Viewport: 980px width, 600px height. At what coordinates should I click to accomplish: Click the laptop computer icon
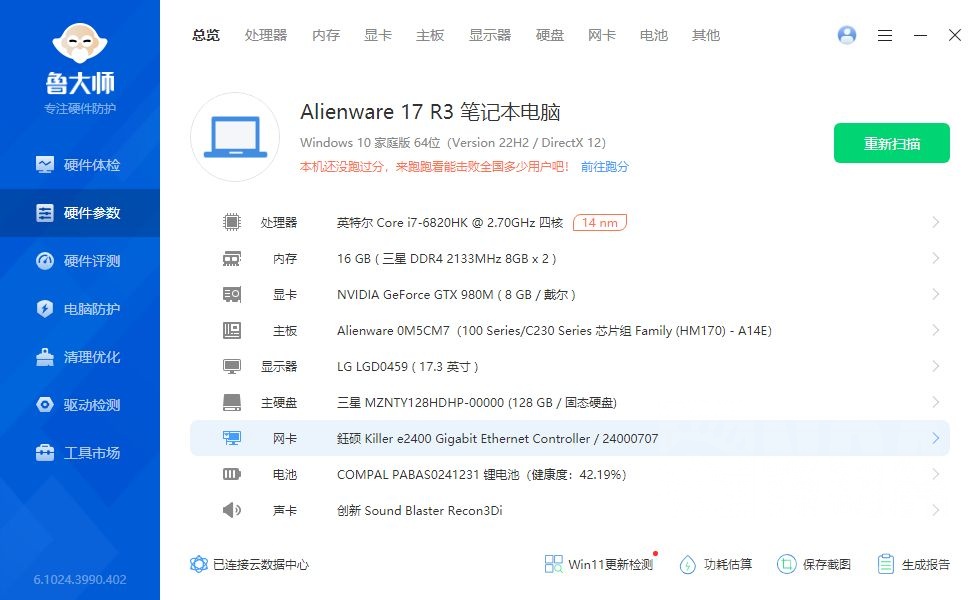click(235, 137)
